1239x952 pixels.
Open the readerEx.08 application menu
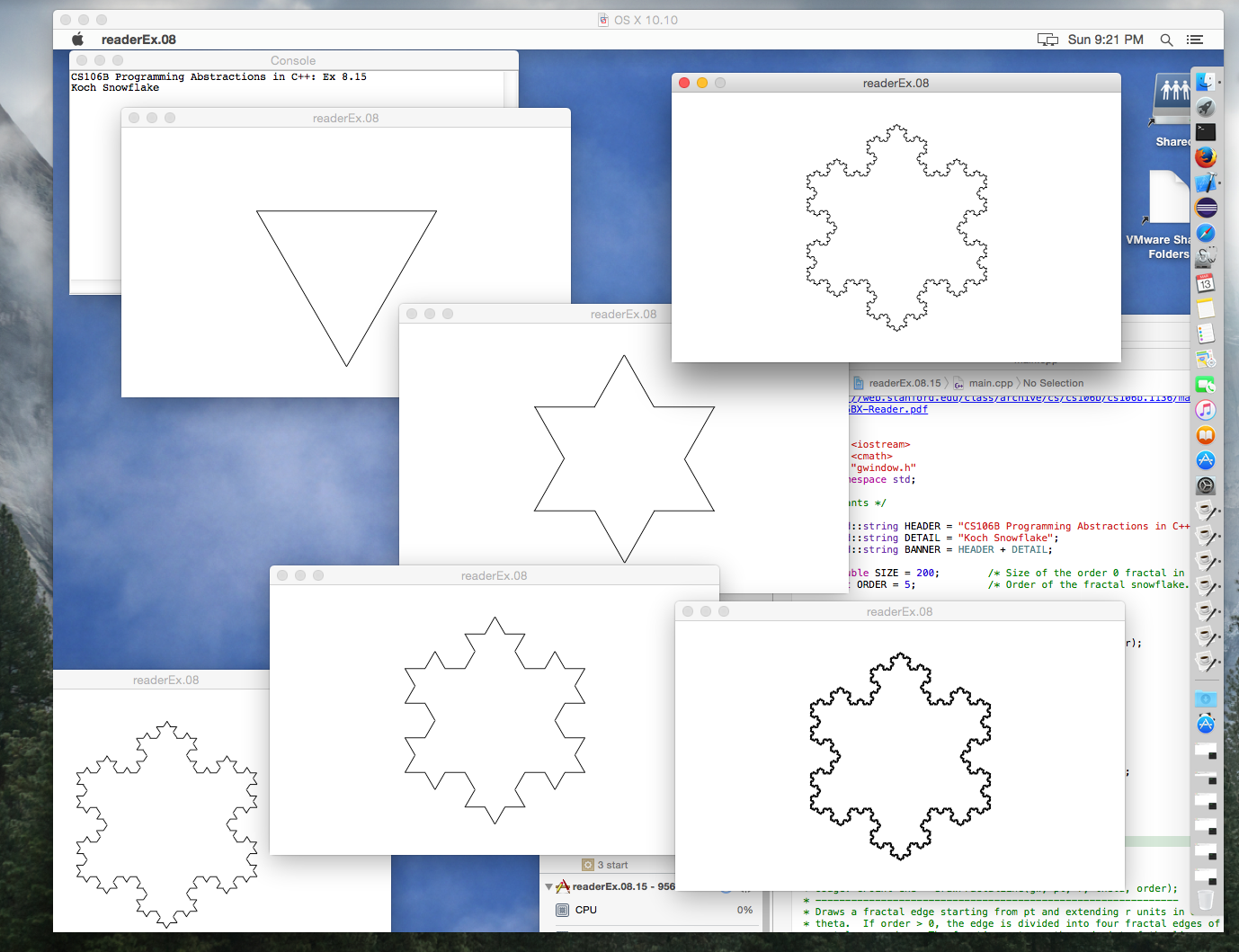point(138,40)
